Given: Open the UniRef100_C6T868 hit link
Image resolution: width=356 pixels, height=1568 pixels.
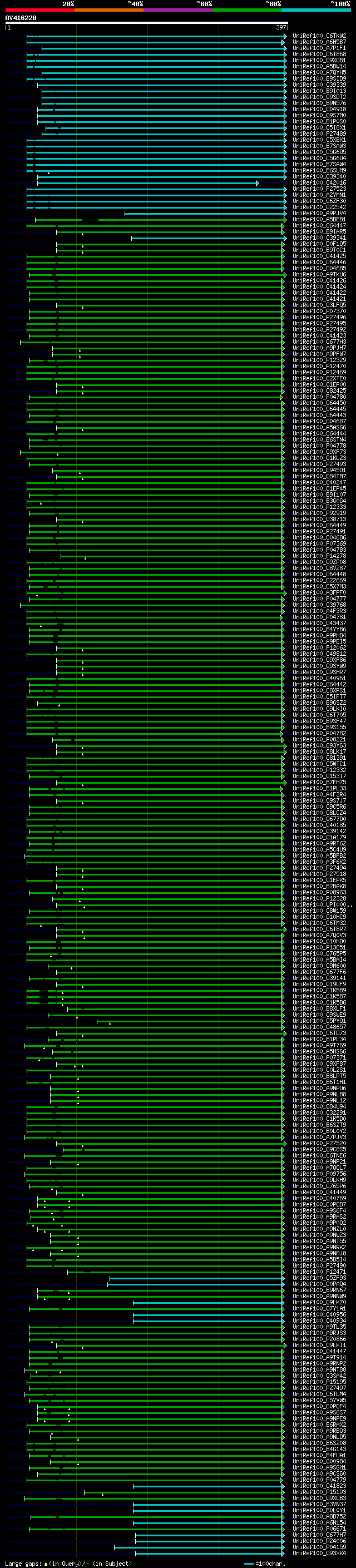Looking at the screenshot, I should [x=319, y=54].
